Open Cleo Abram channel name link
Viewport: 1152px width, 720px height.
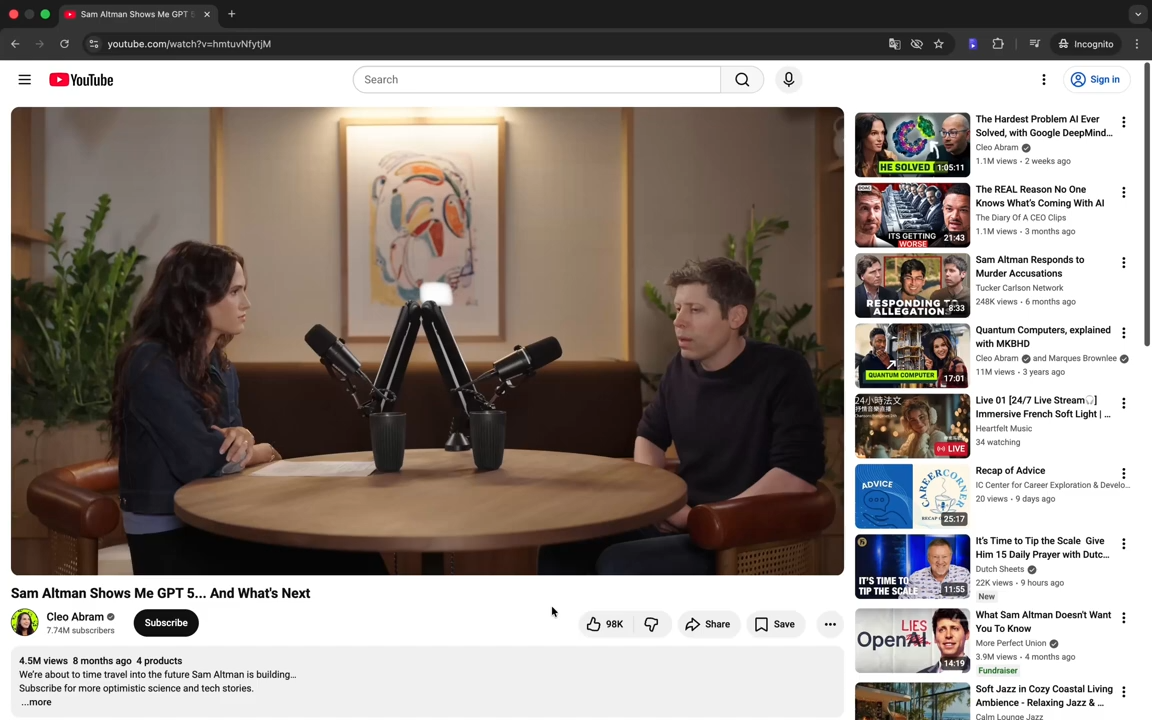pos(75,616)
